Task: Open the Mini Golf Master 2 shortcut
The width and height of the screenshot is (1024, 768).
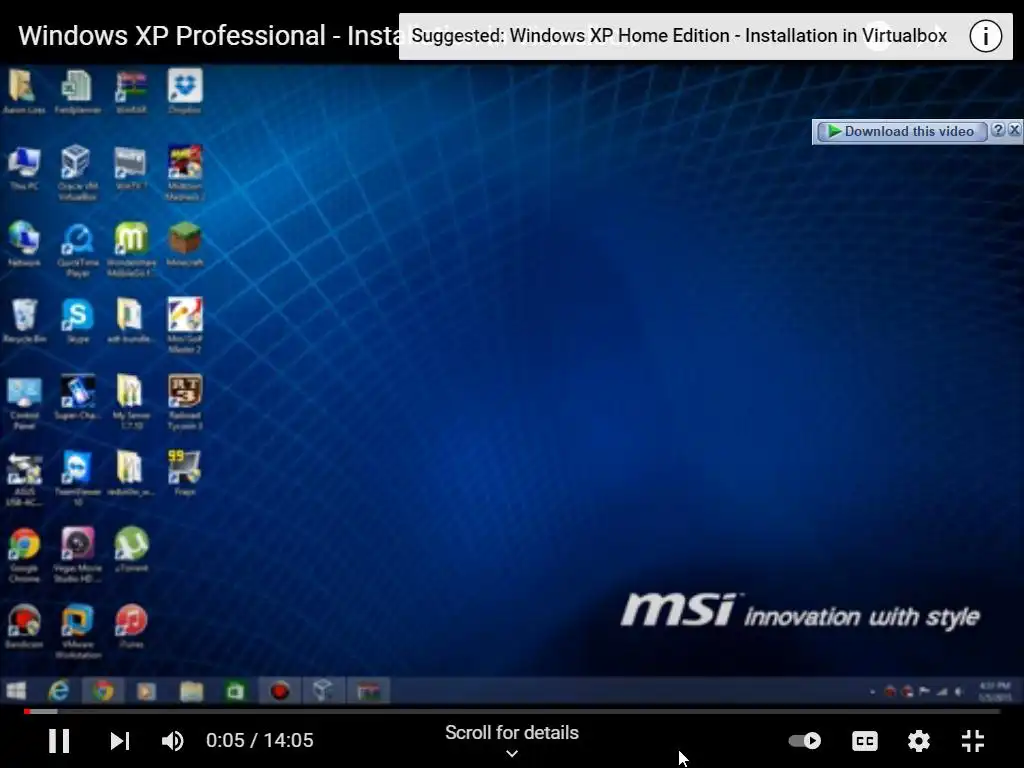Action: pyautogui.click(x=185, y=325)
